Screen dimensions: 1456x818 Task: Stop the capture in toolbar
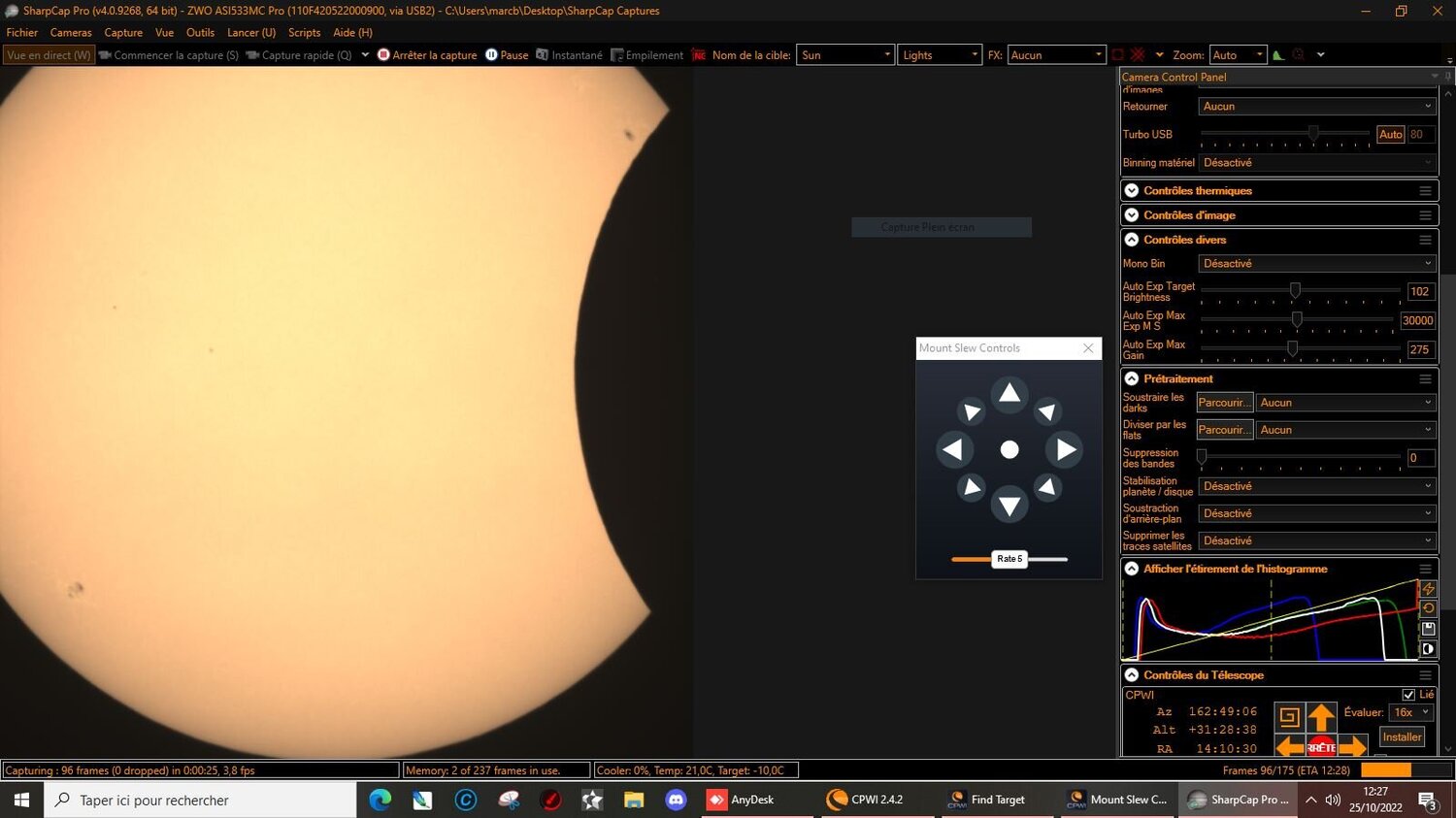click(x=427, y=55)
